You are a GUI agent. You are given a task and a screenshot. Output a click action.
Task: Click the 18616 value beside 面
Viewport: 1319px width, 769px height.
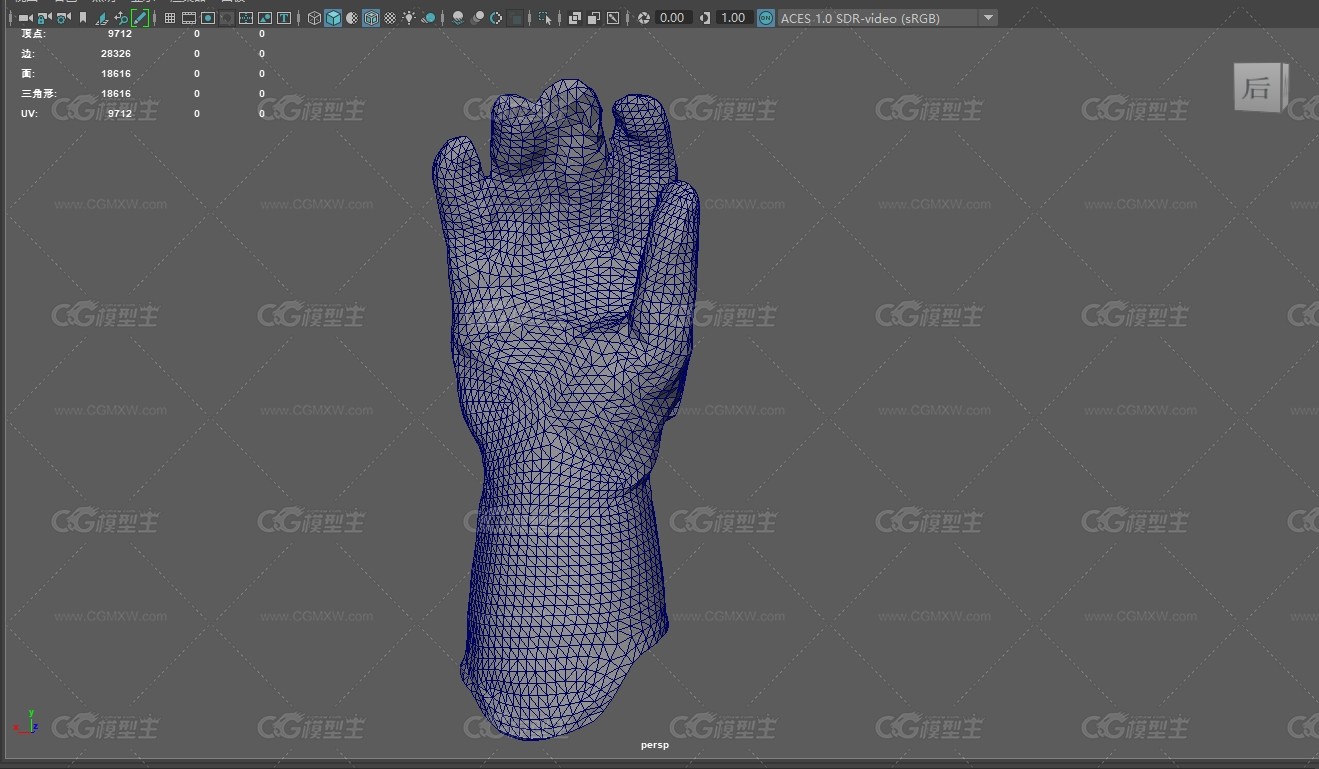tap(116, 74)
